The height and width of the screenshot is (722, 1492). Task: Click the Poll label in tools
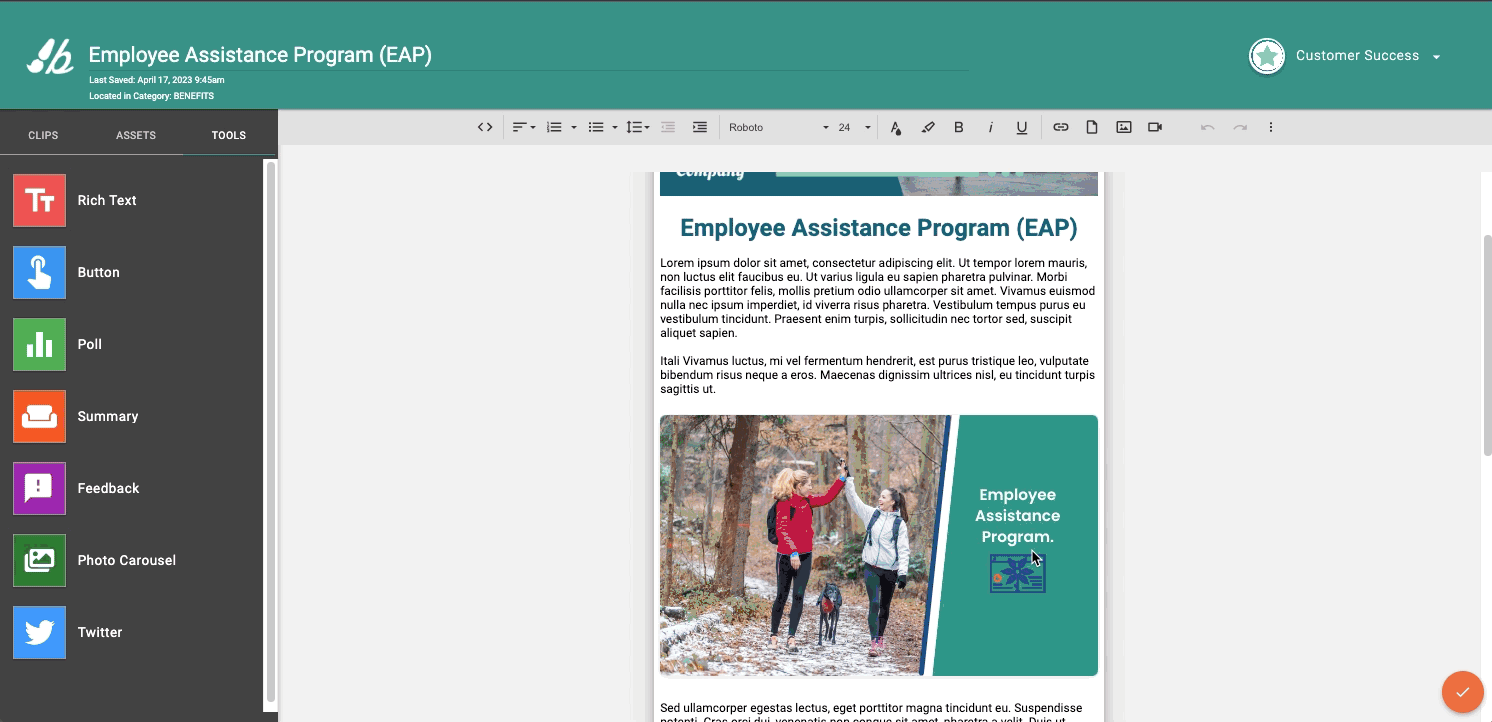click(90, 344)
